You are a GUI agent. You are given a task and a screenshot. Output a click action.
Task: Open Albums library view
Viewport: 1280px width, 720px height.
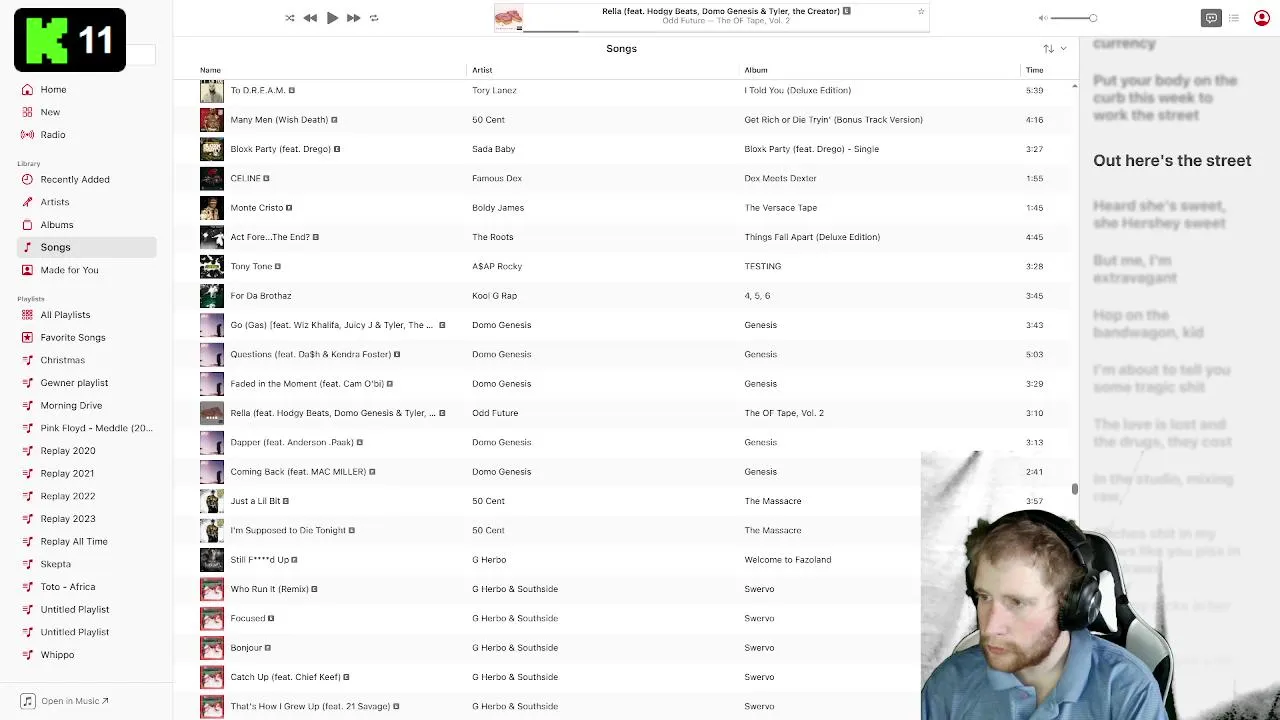click(57, 225)
